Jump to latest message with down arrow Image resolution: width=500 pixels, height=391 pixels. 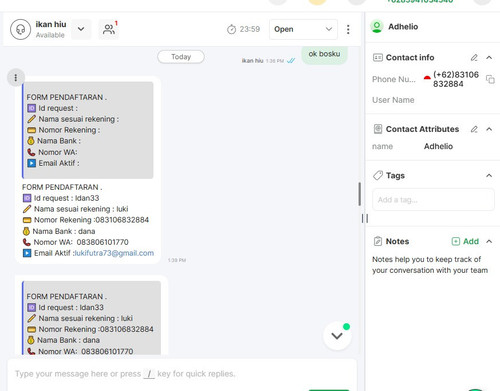337,336
